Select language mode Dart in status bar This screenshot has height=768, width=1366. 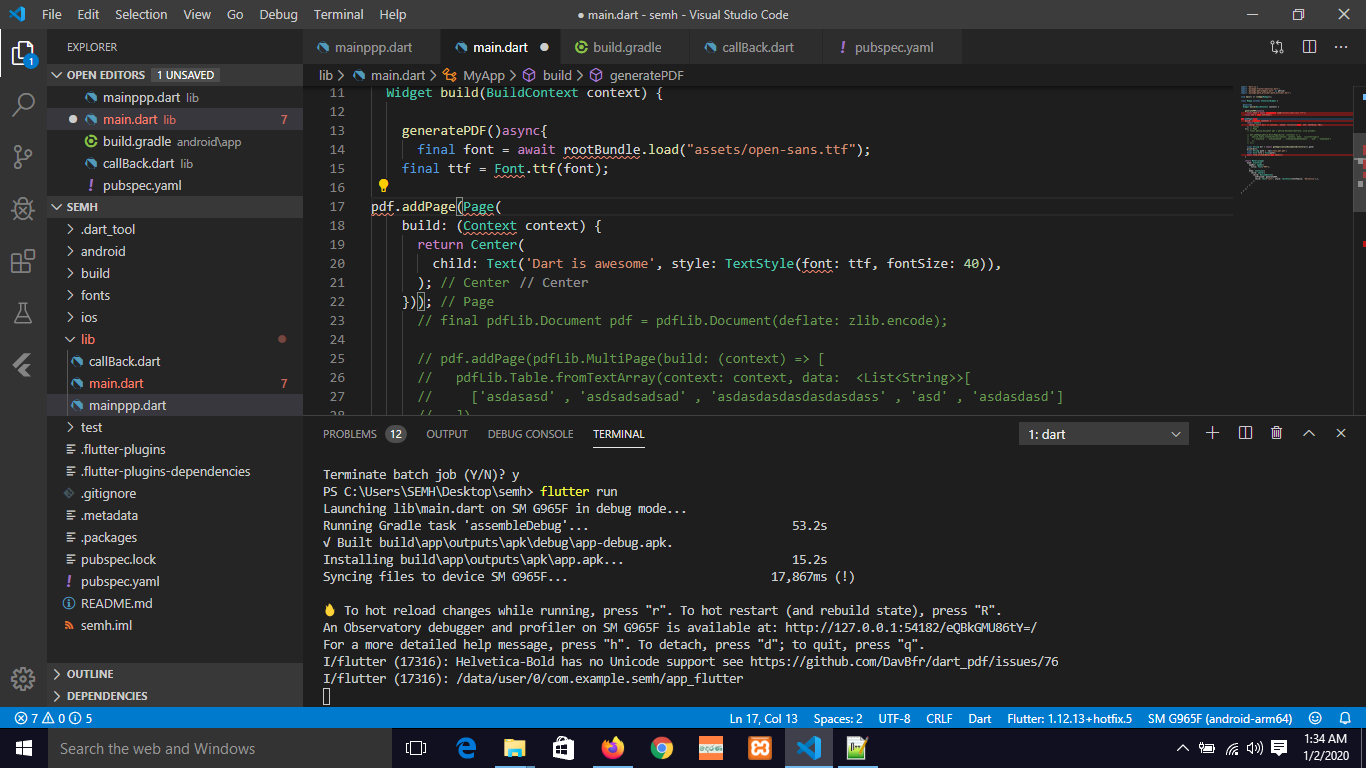[x=980, y=718]
